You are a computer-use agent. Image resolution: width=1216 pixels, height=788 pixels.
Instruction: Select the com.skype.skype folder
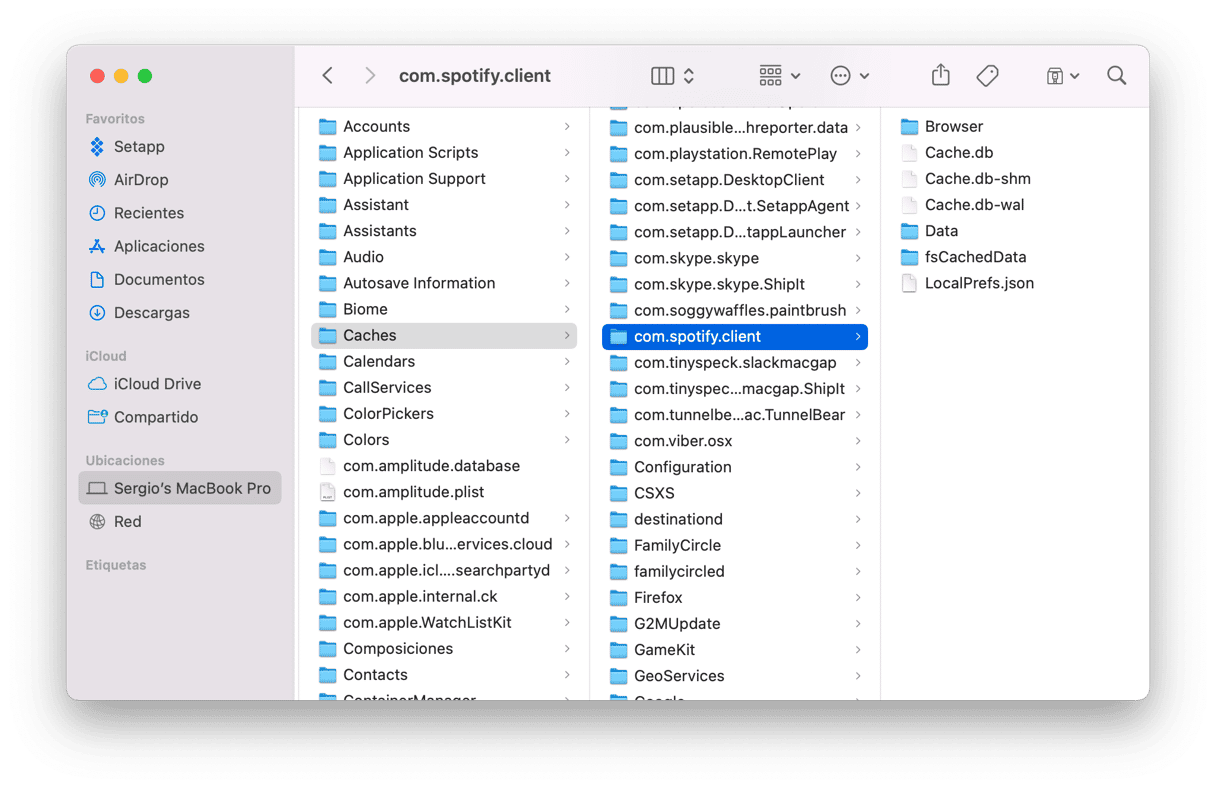(735, 258)
